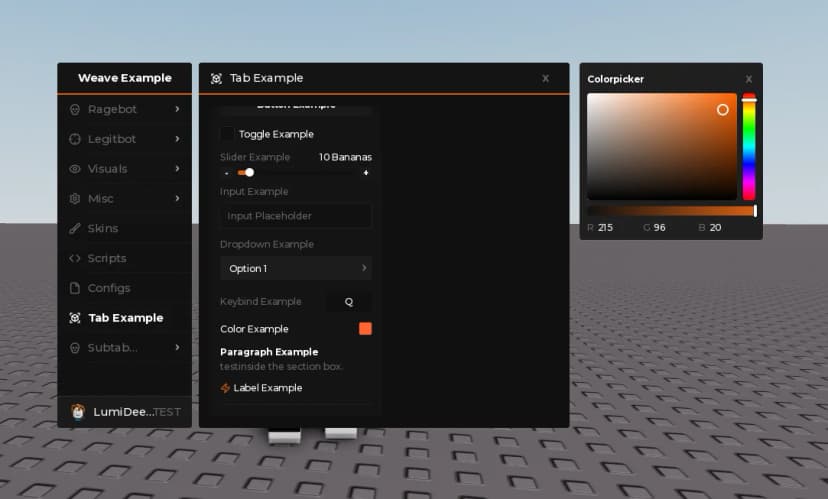
Task: Click the Input Placeholder text field
Action: 296,215
